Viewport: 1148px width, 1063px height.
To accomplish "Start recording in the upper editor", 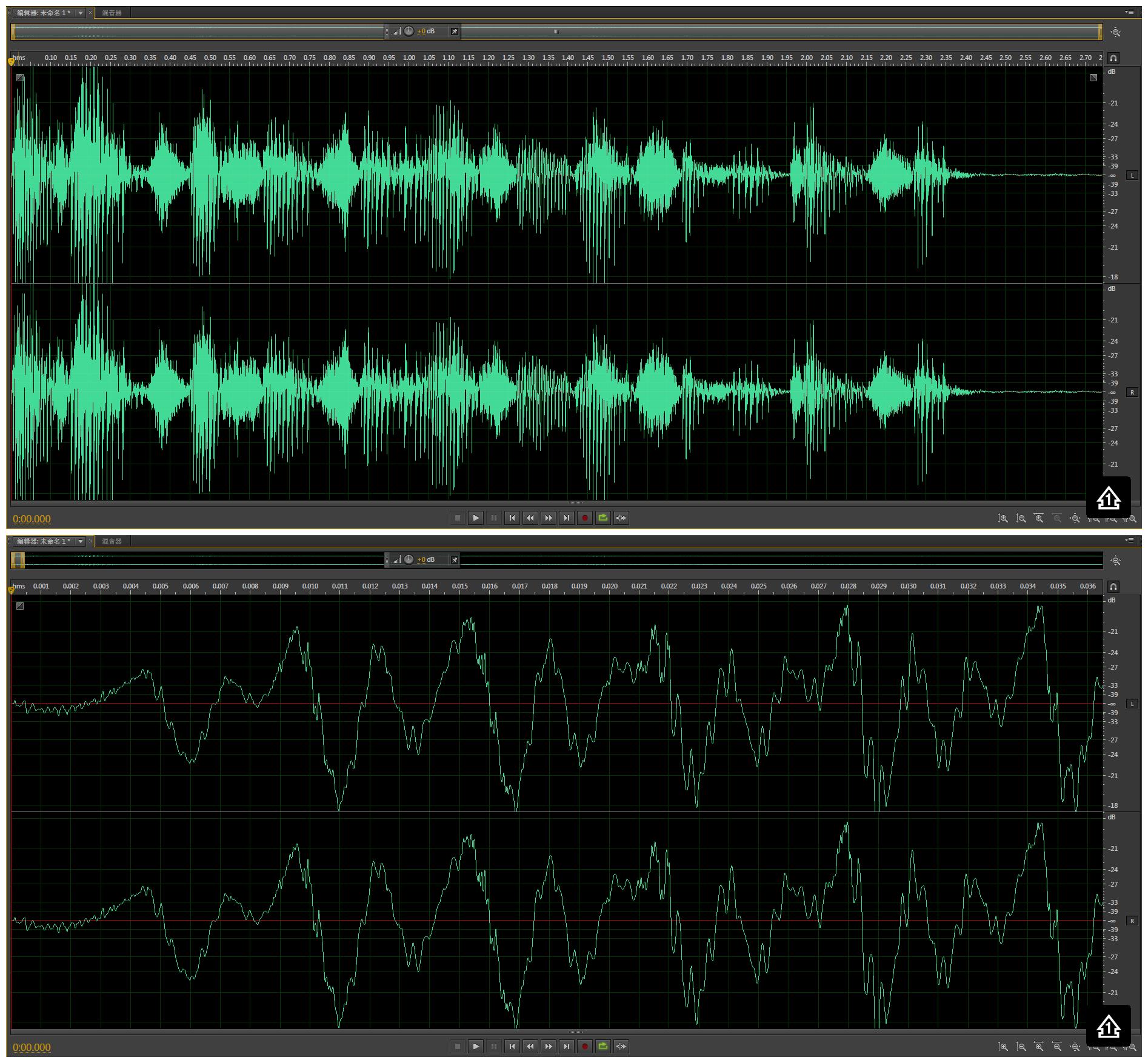I will (x=585, y=518).
